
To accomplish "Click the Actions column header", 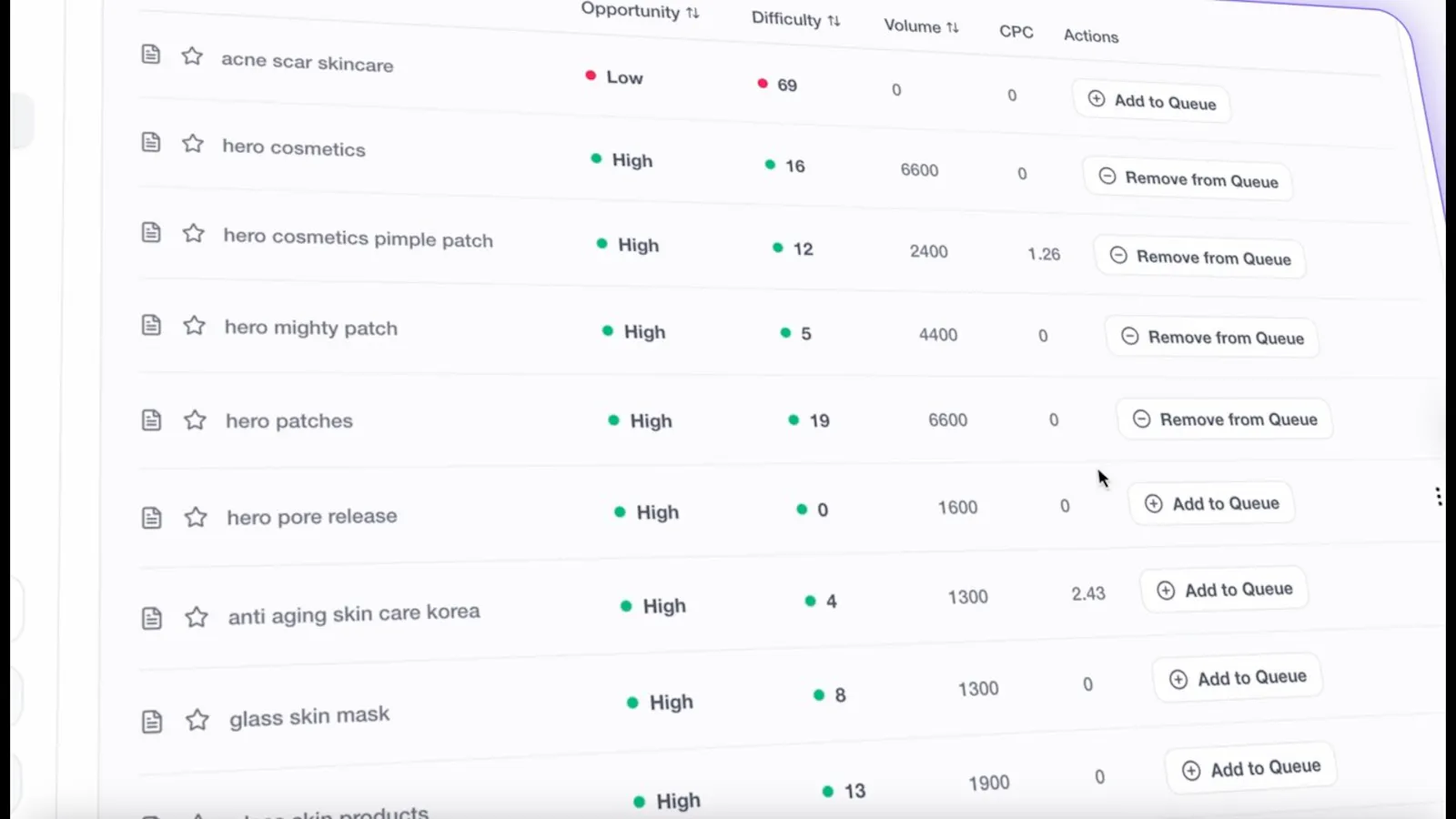I will pos(1091,36).
